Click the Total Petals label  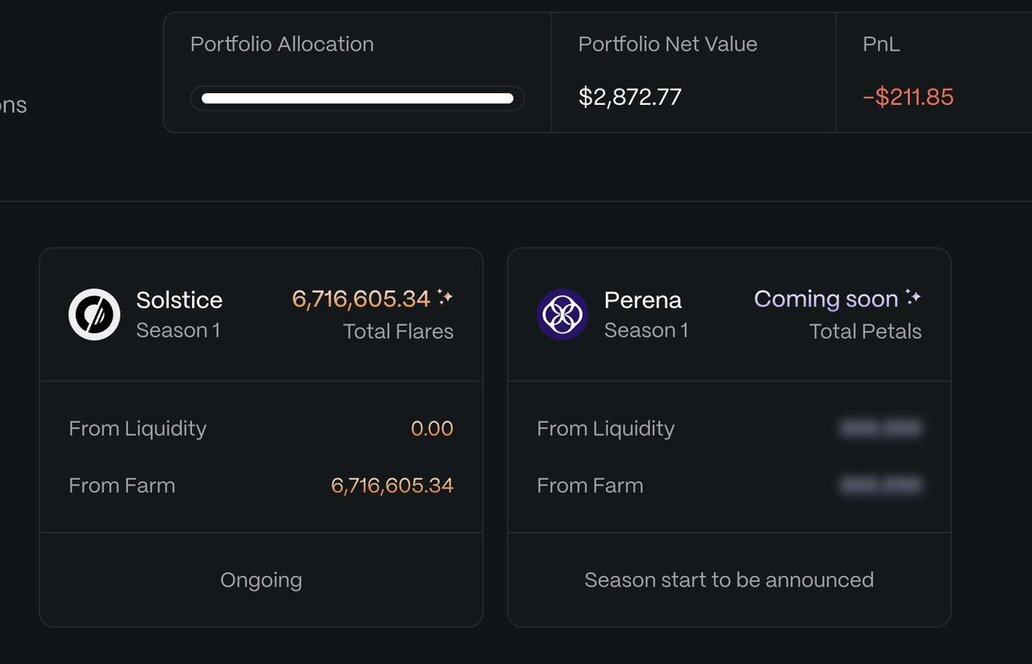click(x=865, y=331)
